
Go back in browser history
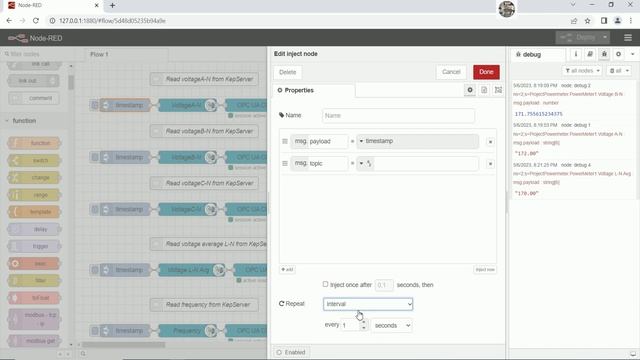[9, 21]
